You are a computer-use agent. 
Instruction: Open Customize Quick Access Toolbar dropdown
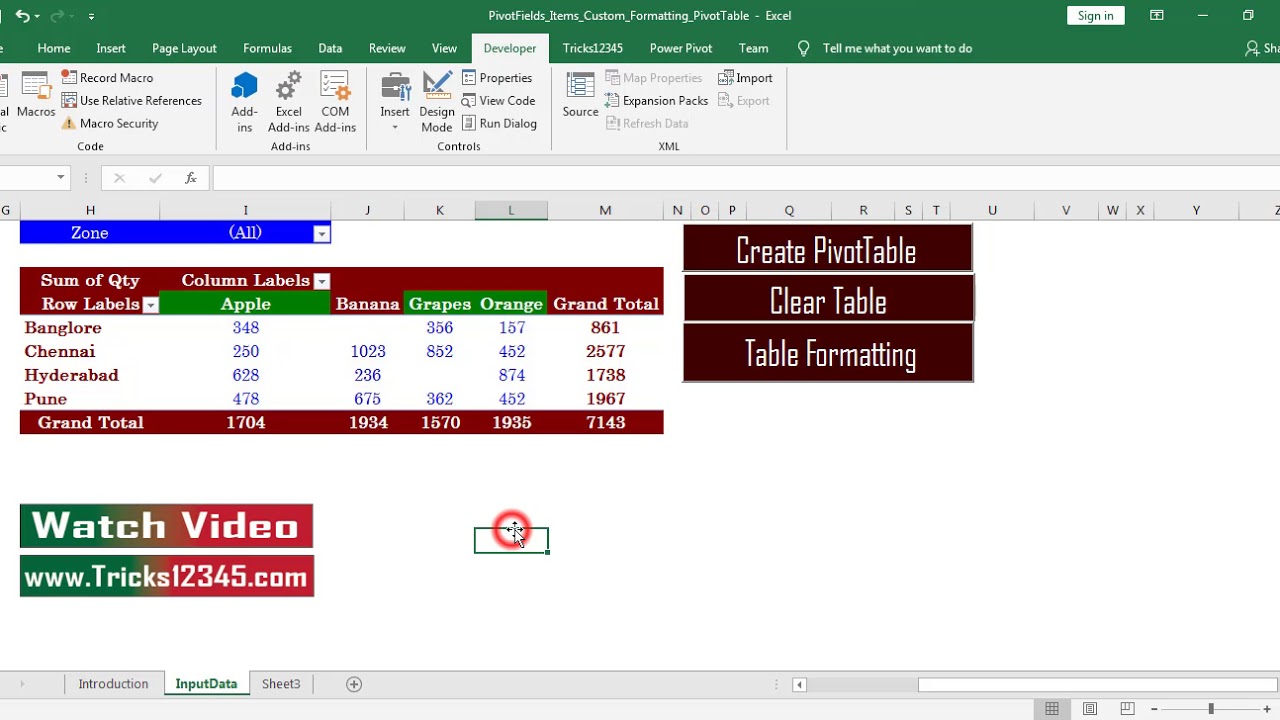(x=91, y=16)
